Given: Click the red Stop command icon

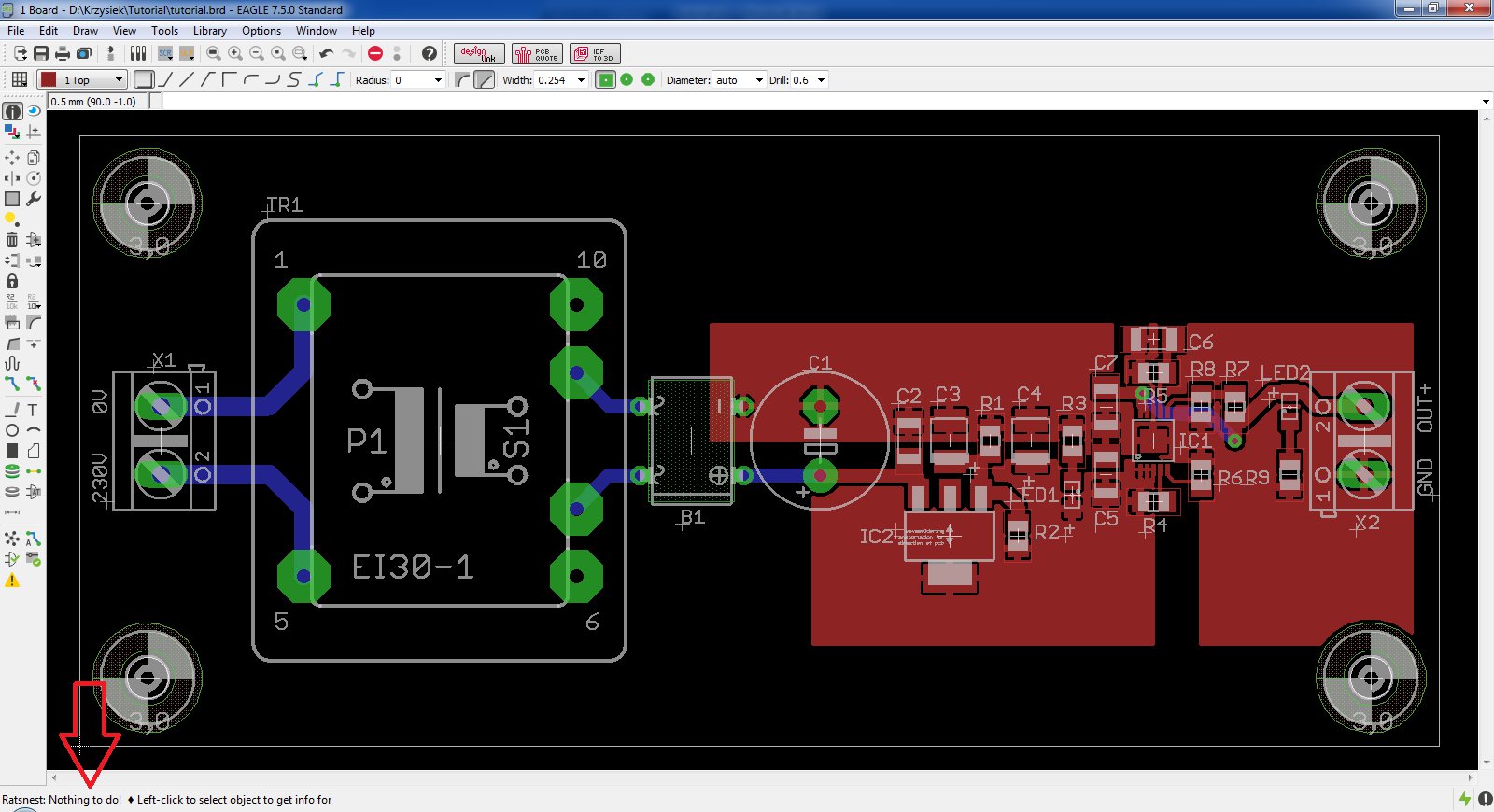Looking at the screenshot, I should click(x=375, y=54).
